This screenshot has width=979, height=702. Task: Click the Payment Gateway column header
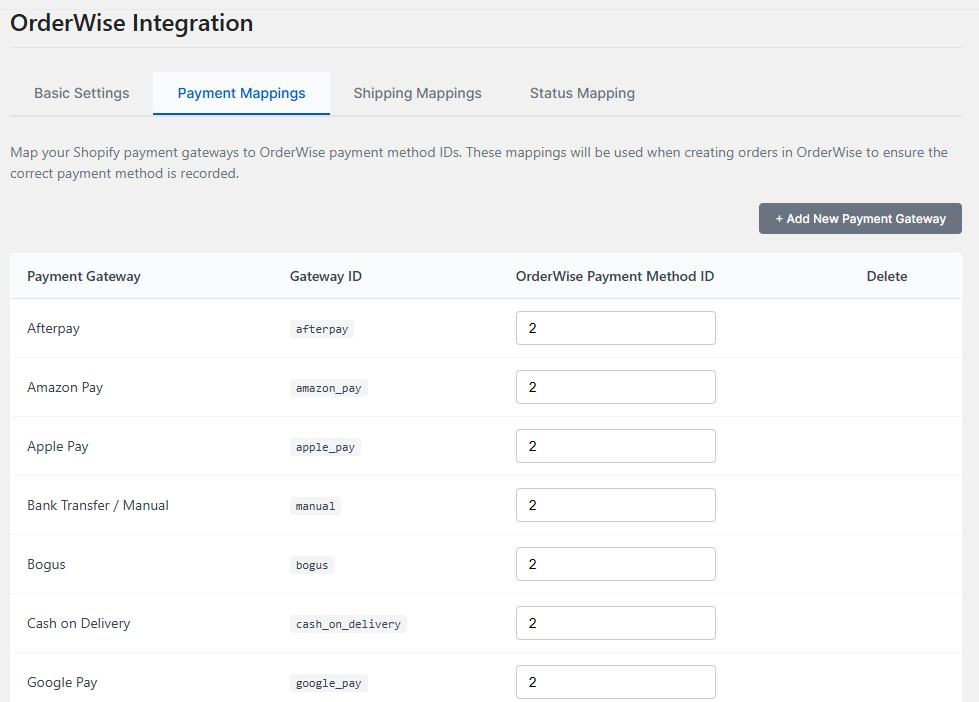(x=84, y=276)
